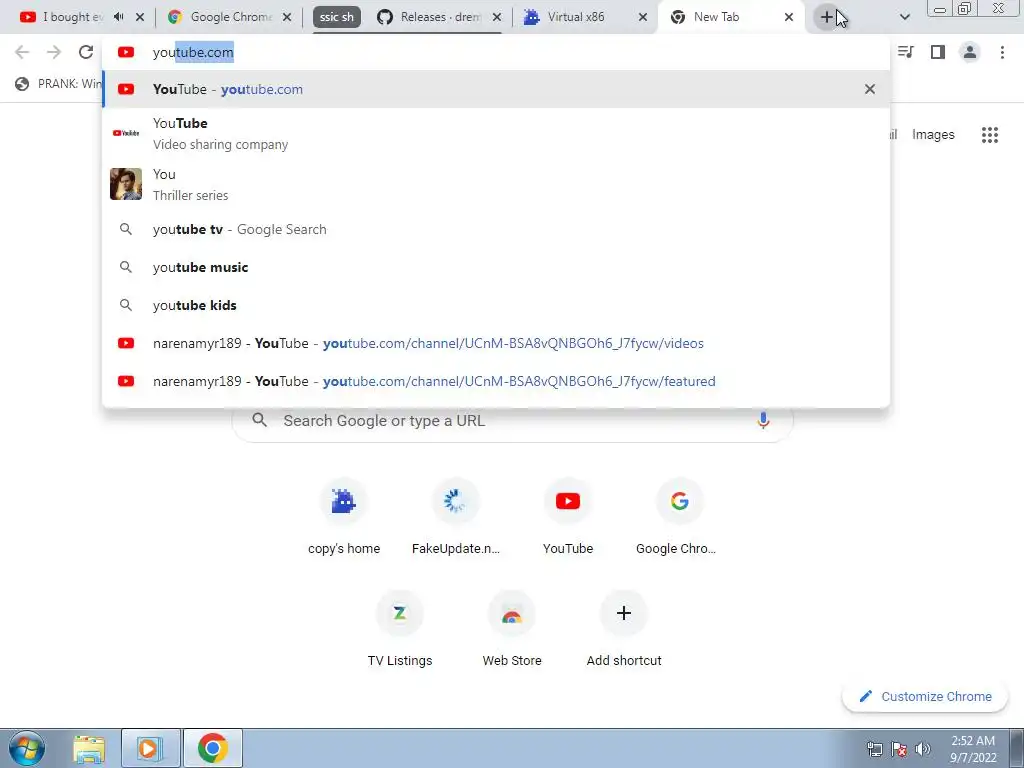Viewport: 1024px width, 768px height.
Task: Open the Google apps grid
Action: click(990, 135)
